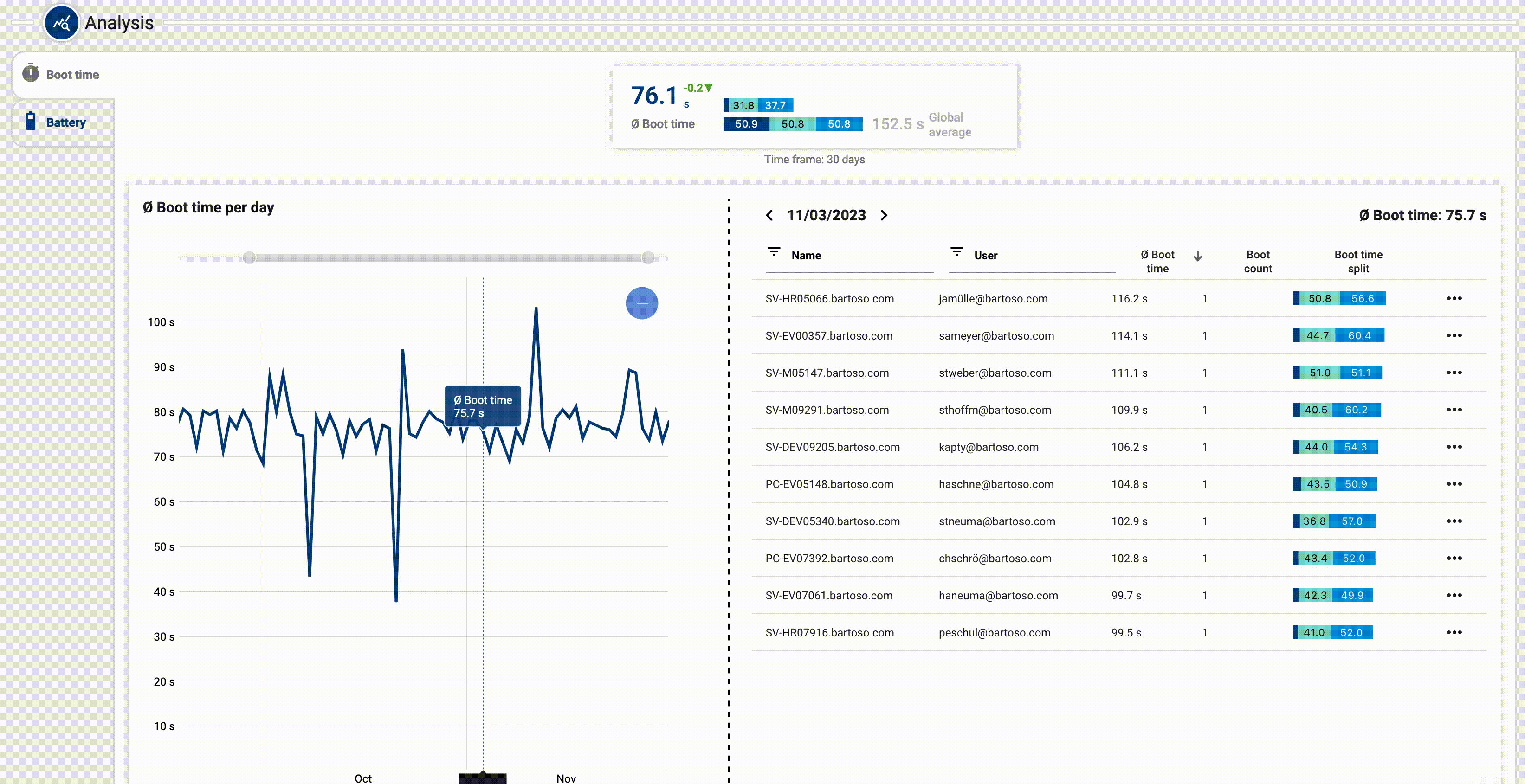Open more options for SV-HR07916.bartoso.com
The image size is (1525, 784).
click(x=1454, y=632)
